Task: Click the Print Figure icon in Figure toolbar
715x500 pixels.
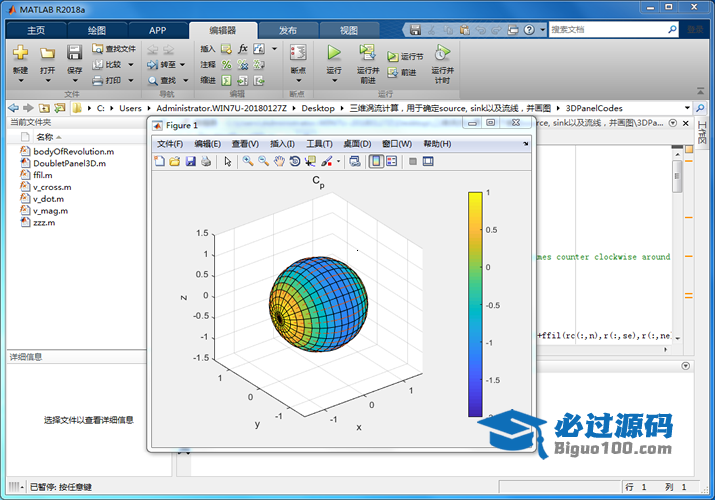Action: [206, 161]
